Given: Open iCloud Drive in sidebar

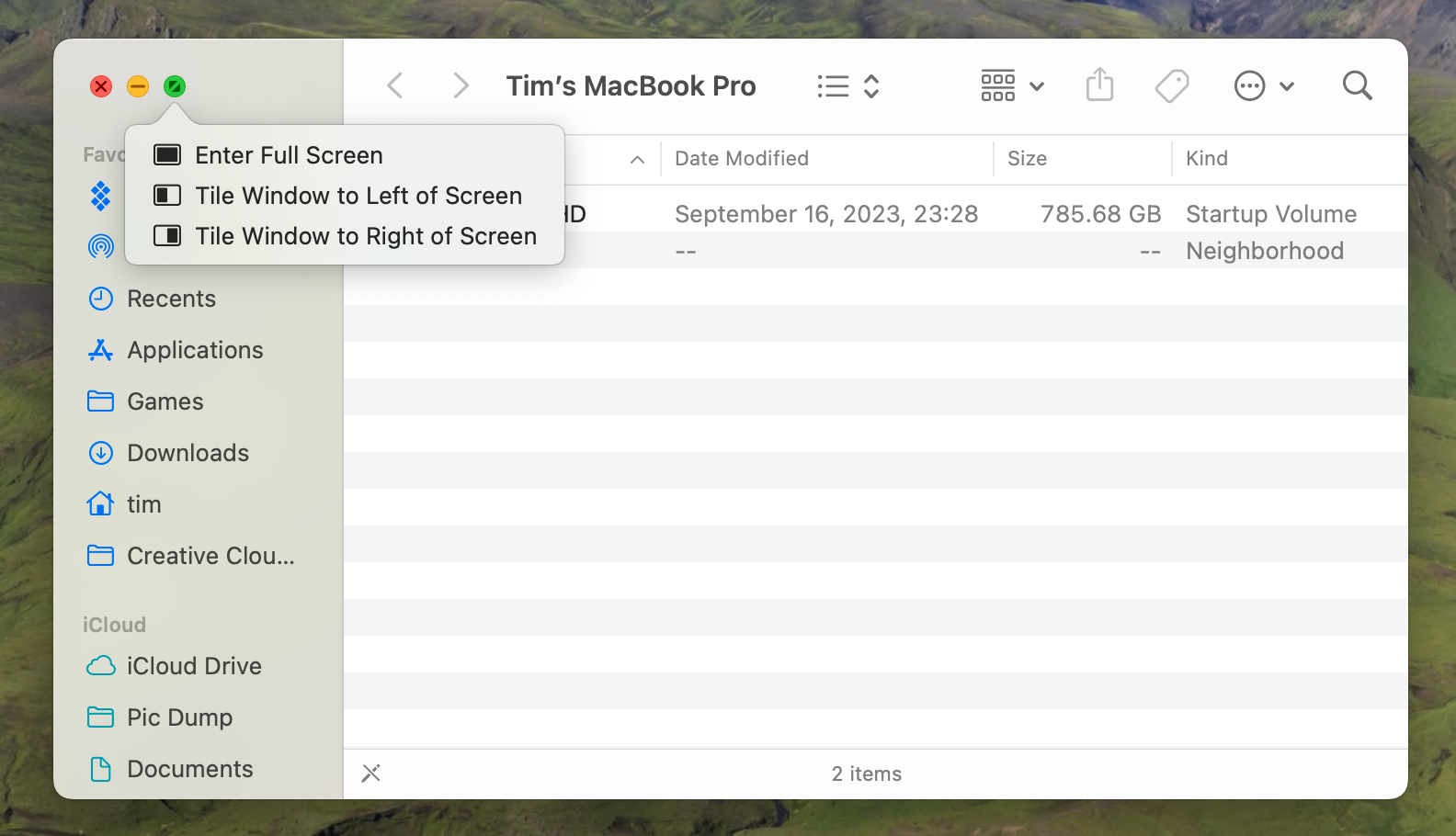Looking at the screenshot, I should pyautogui.click(x=194, y=666).
